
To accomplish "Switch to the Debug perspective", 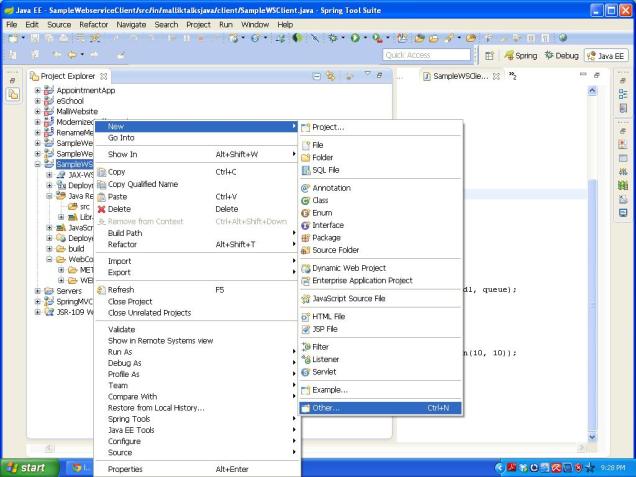I will click(560, 56).
